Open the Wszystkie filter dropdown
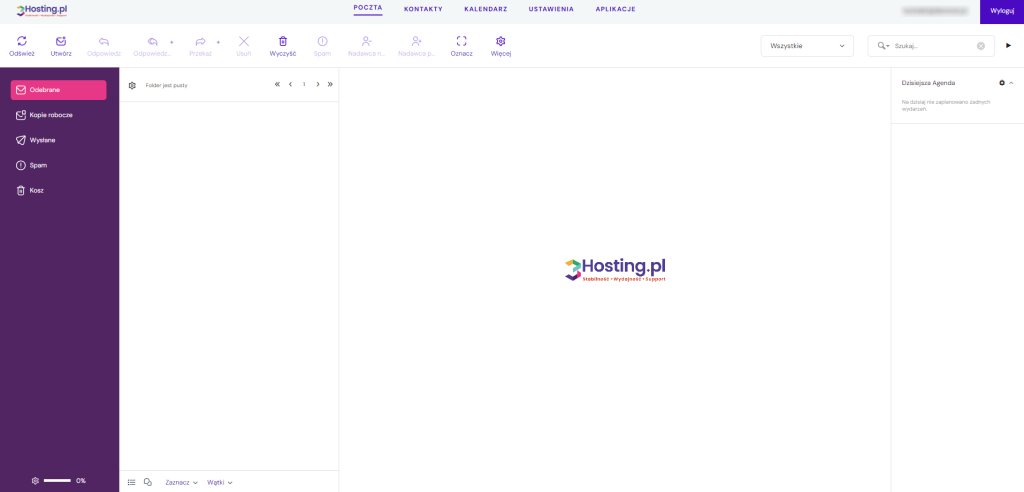The height and width of the screenshot is (492, 1024). (x=807, y=46)
